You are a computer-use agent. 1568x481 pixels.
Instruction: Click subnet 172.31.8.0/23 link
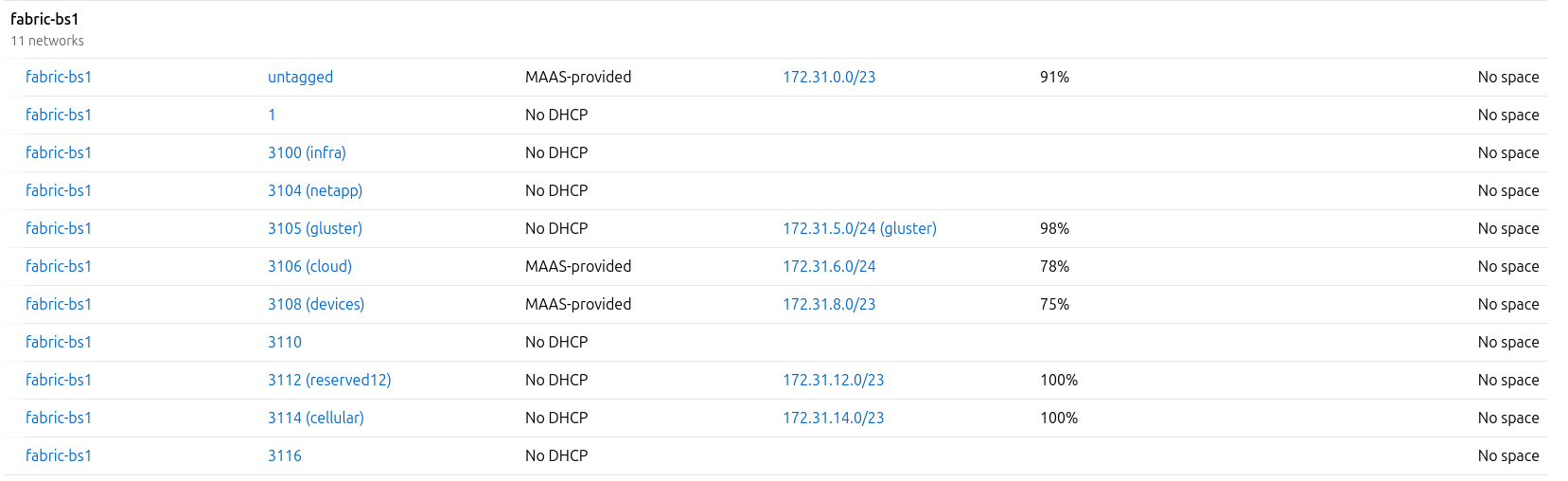tap(828, 305)
